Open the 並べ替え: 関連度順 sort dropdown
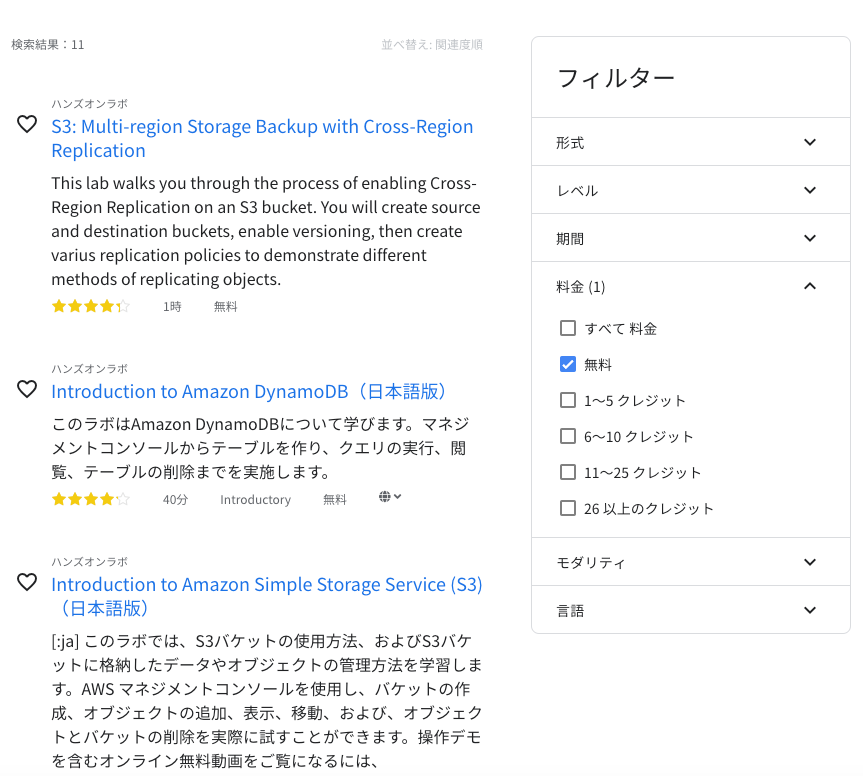 (432, 45)
